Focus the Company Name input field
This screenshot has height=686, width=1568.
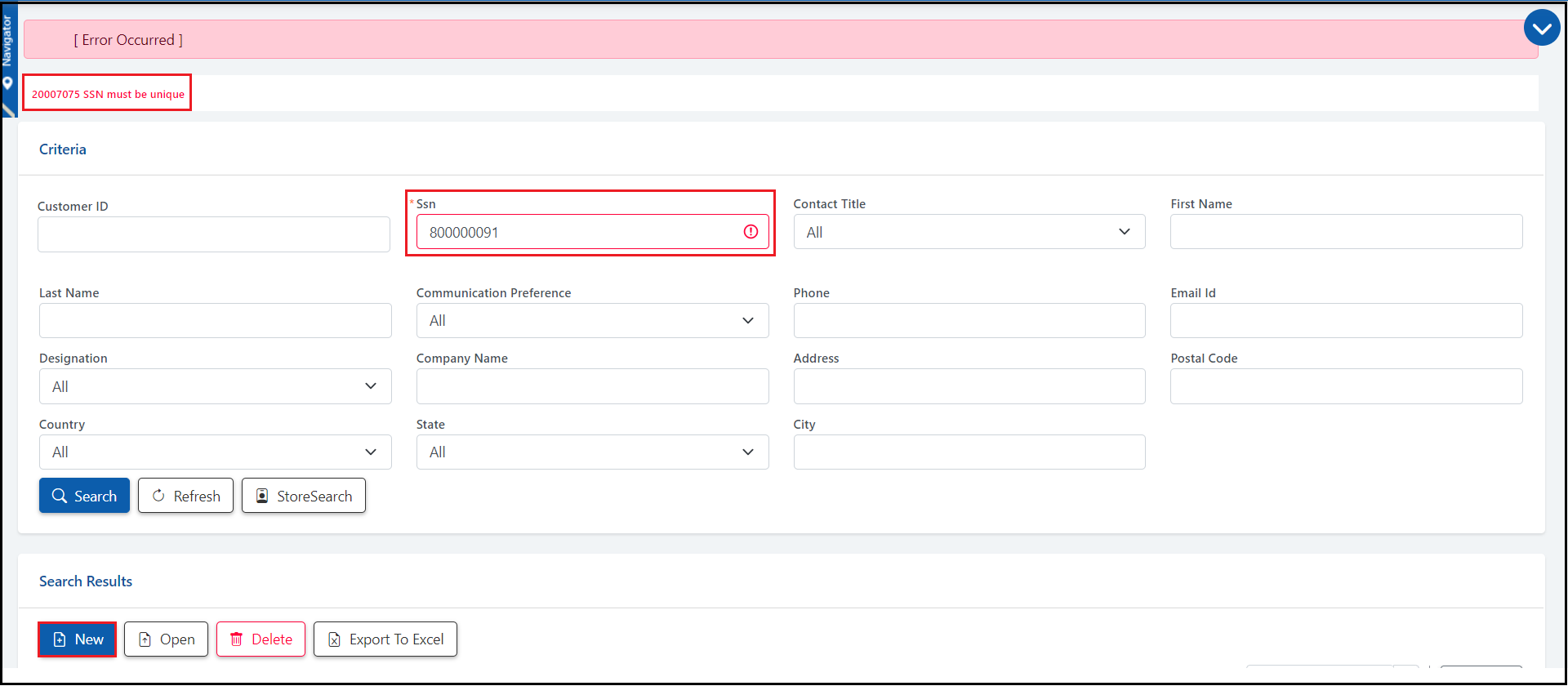[592, 386]
